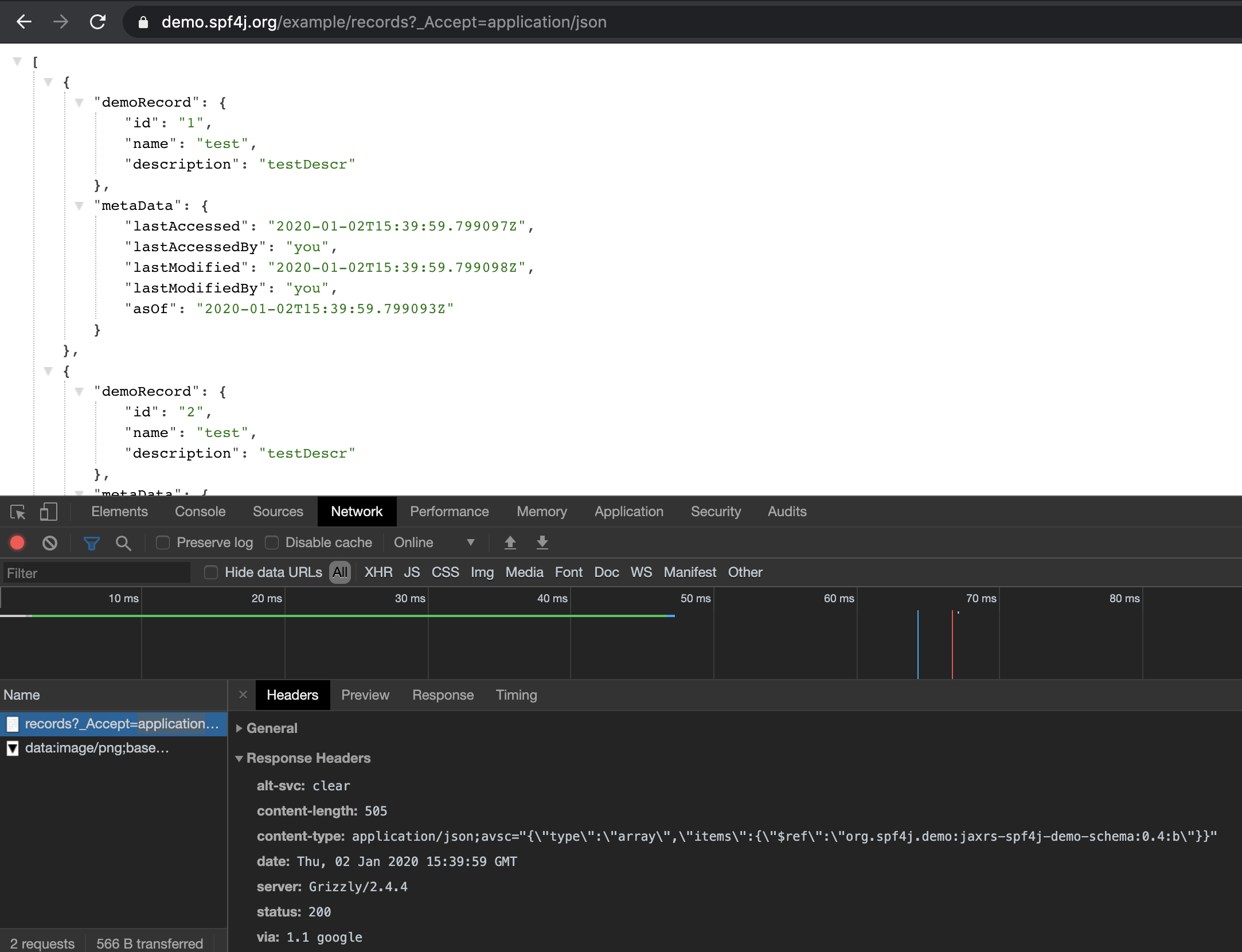1242x952 pixels.
Task: Check Hide data URLs
Action: coord(211,572)
